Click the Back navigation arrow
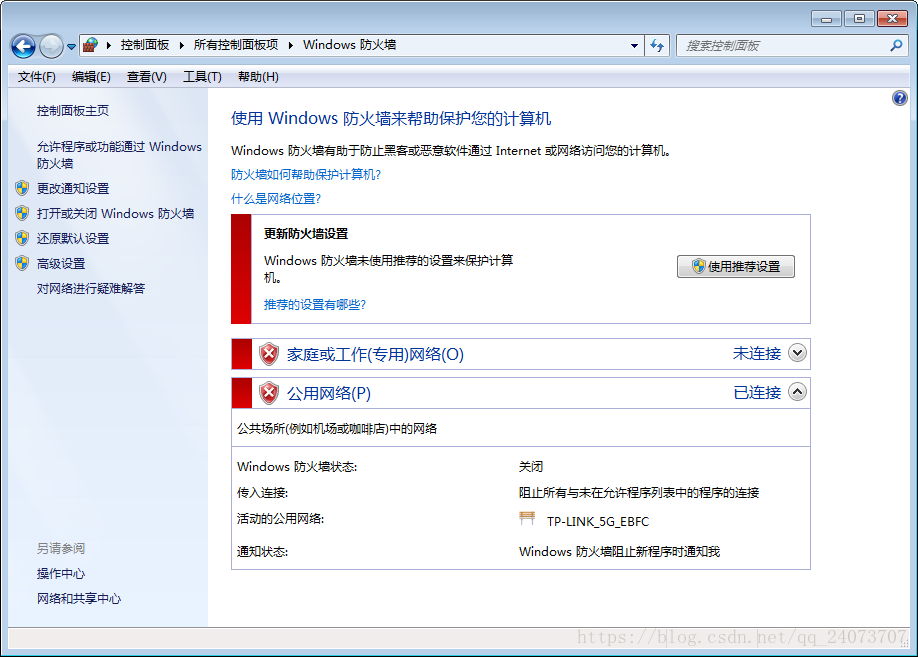918x657 pixels. point(23,46)
